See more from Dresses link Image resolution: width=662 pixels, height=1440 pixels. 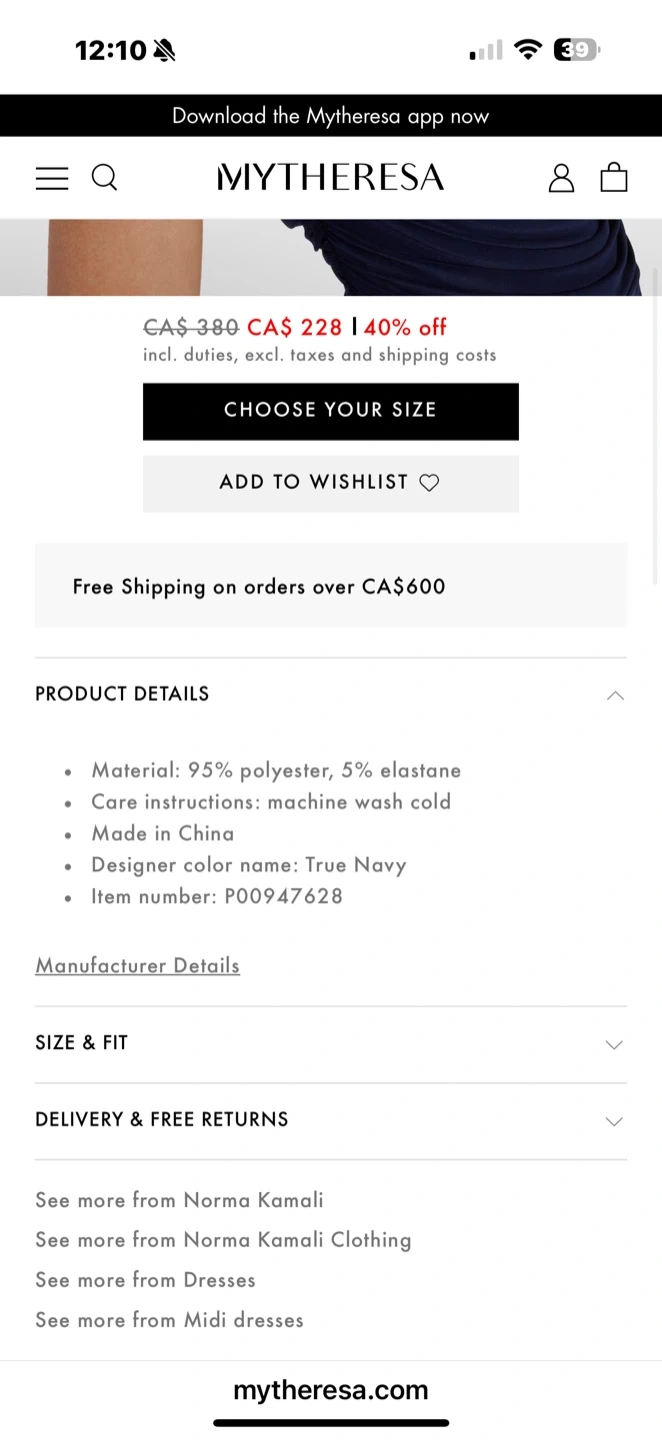[x=146, y=1280]
